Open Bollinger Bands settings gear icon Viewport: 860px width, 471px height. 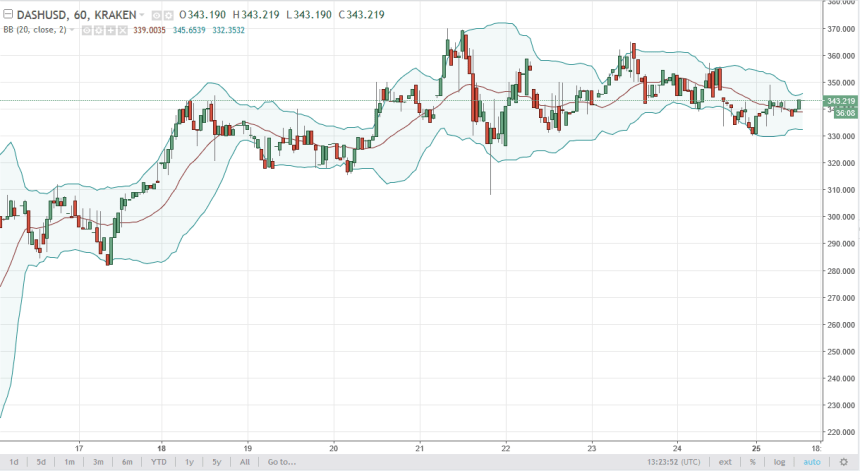(x=99, y=32)
